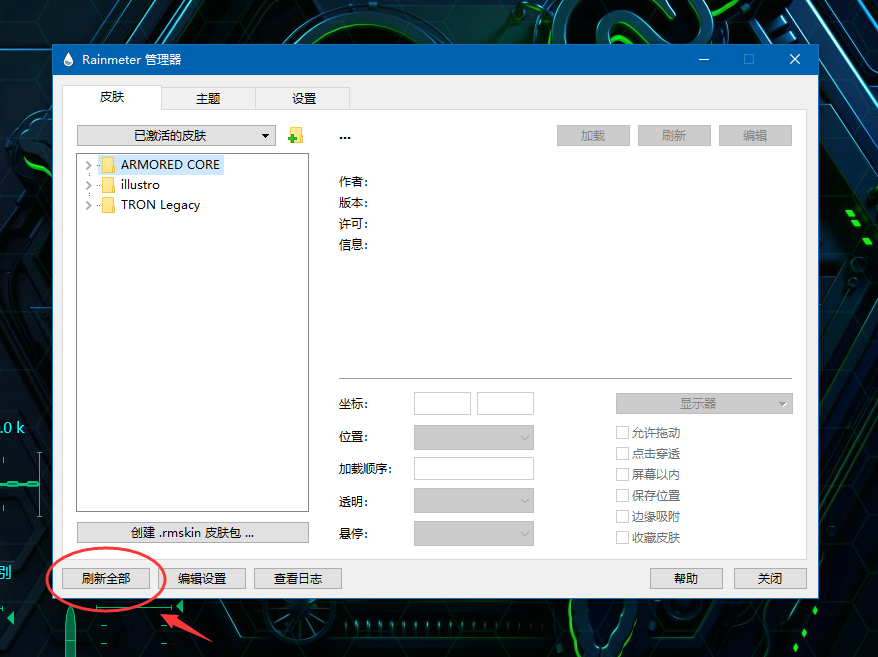The width and height of the screenshot is (878, 657).
Task: Click the ARMORED CORE folder icon
Action: point(107,165)
